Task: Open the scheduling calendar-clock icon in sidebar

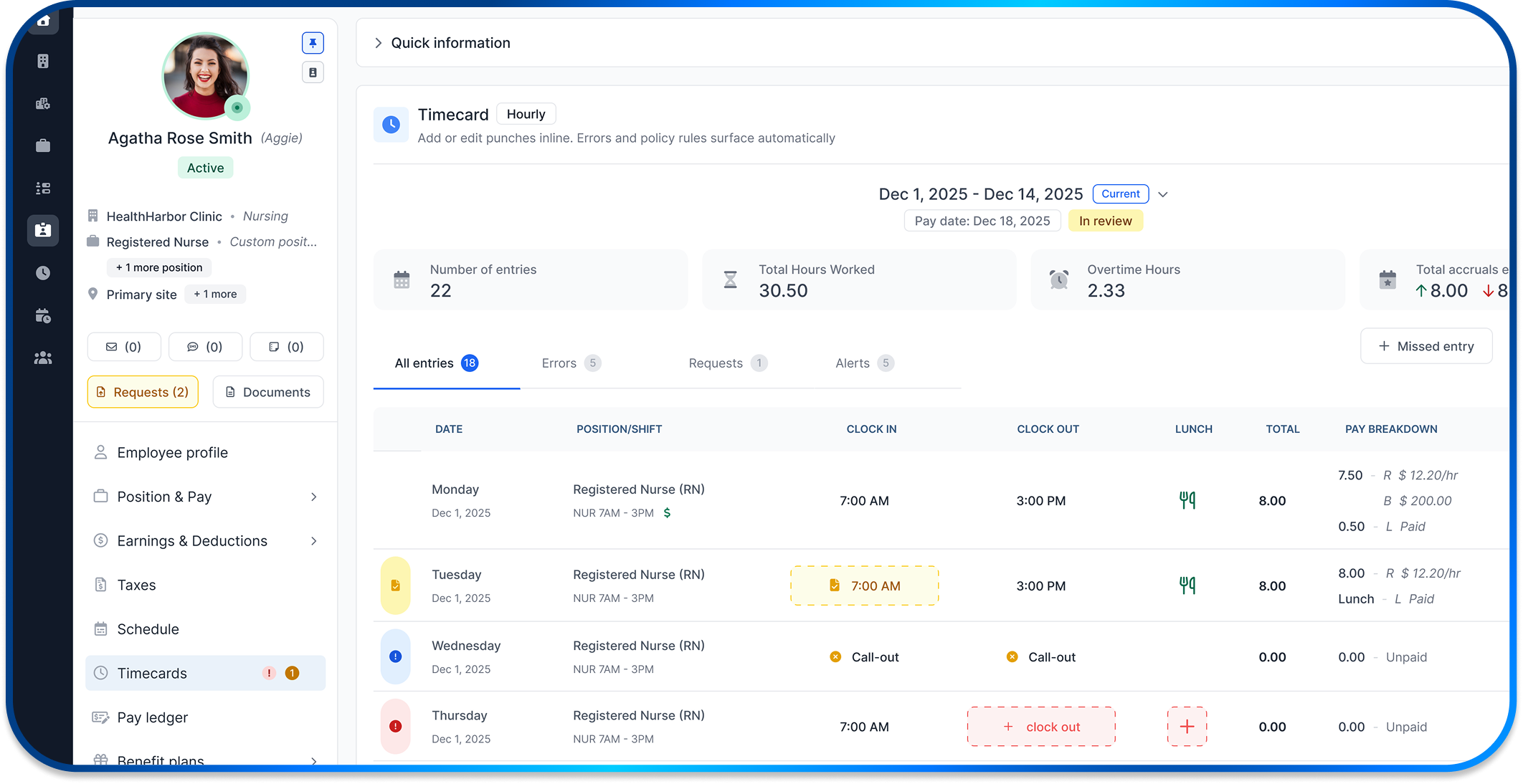Action: (x=43, y=315)
